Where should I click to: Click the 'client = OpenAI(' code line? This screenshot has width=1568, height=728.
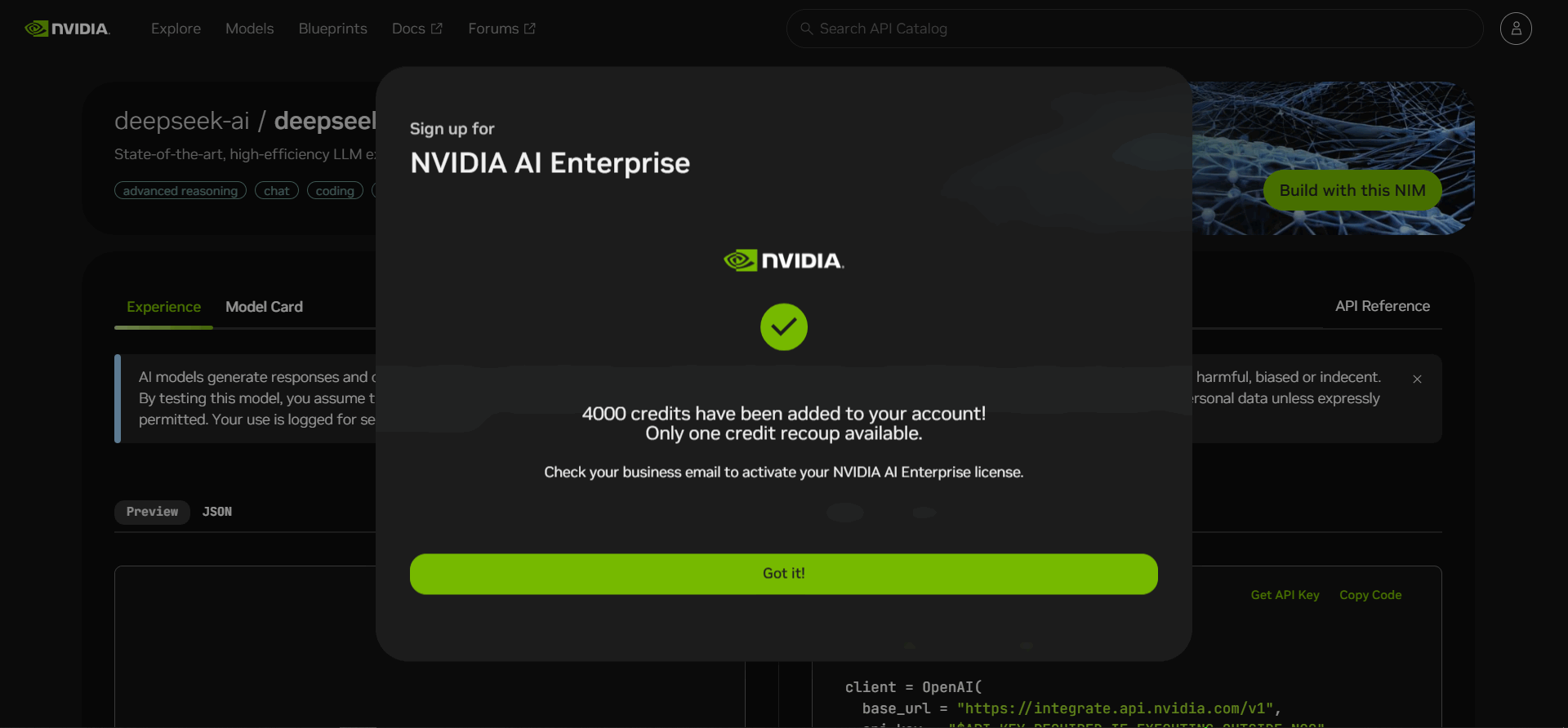coord(914,687)
